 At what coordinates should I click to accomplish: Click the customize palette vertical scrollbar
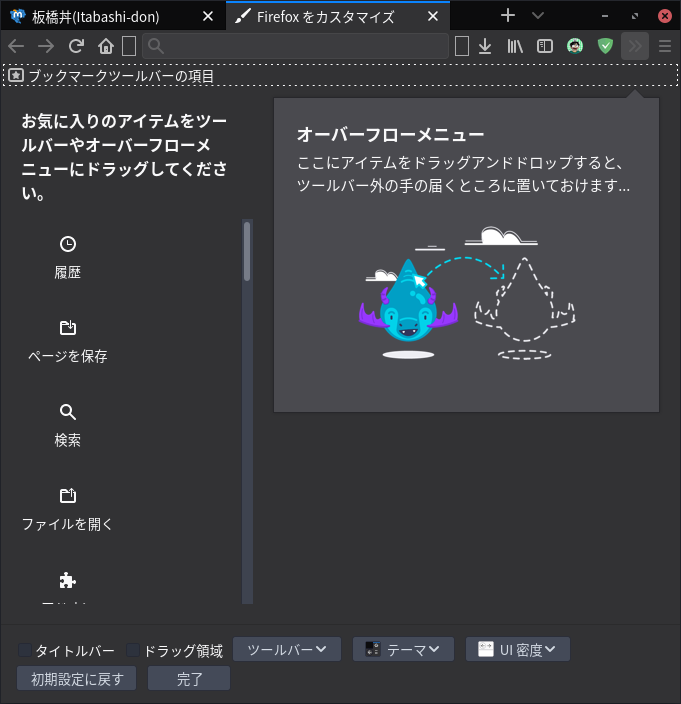(247, 252)
